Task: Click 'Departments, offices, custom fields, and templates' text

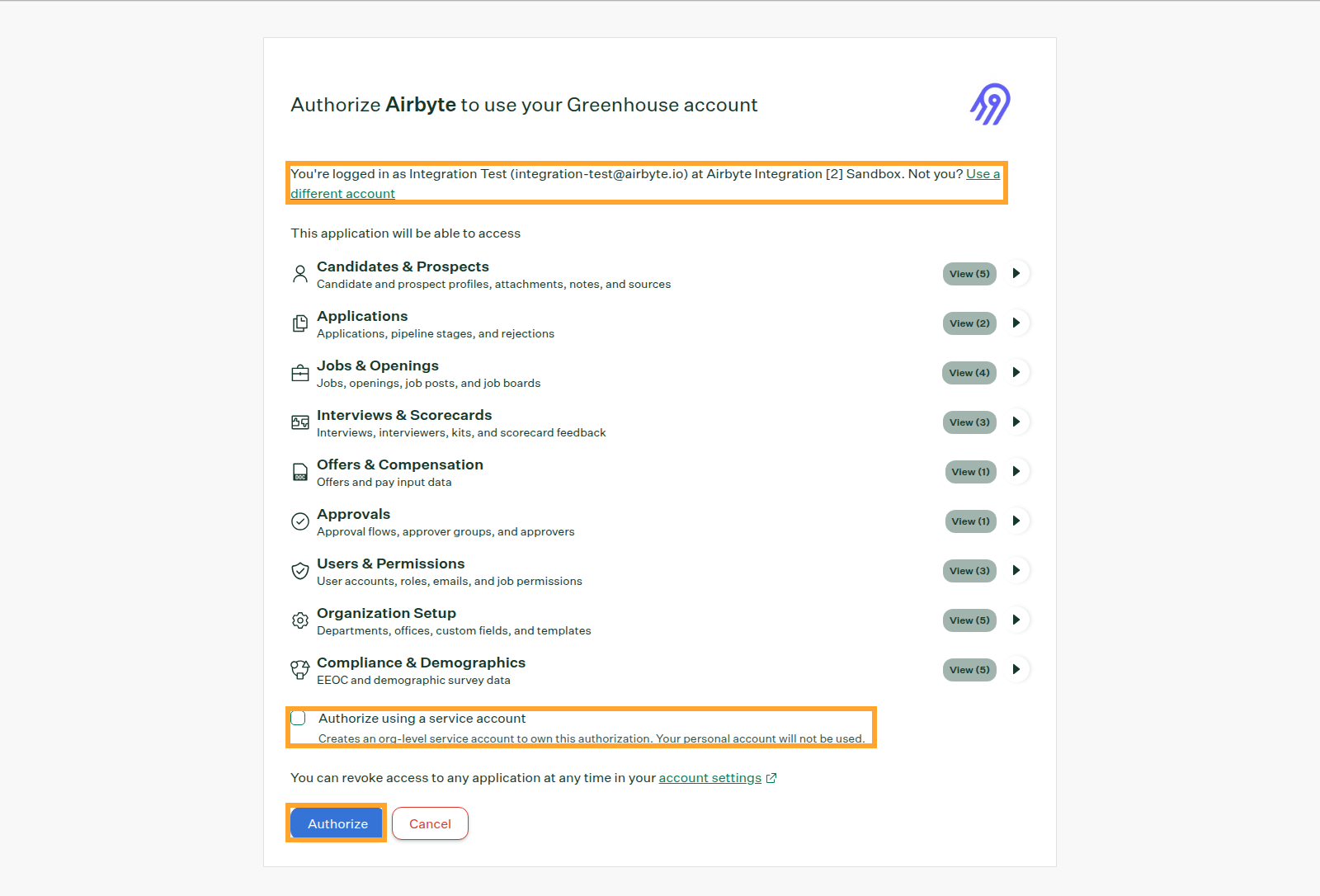Action: click(x=454, y=630)
